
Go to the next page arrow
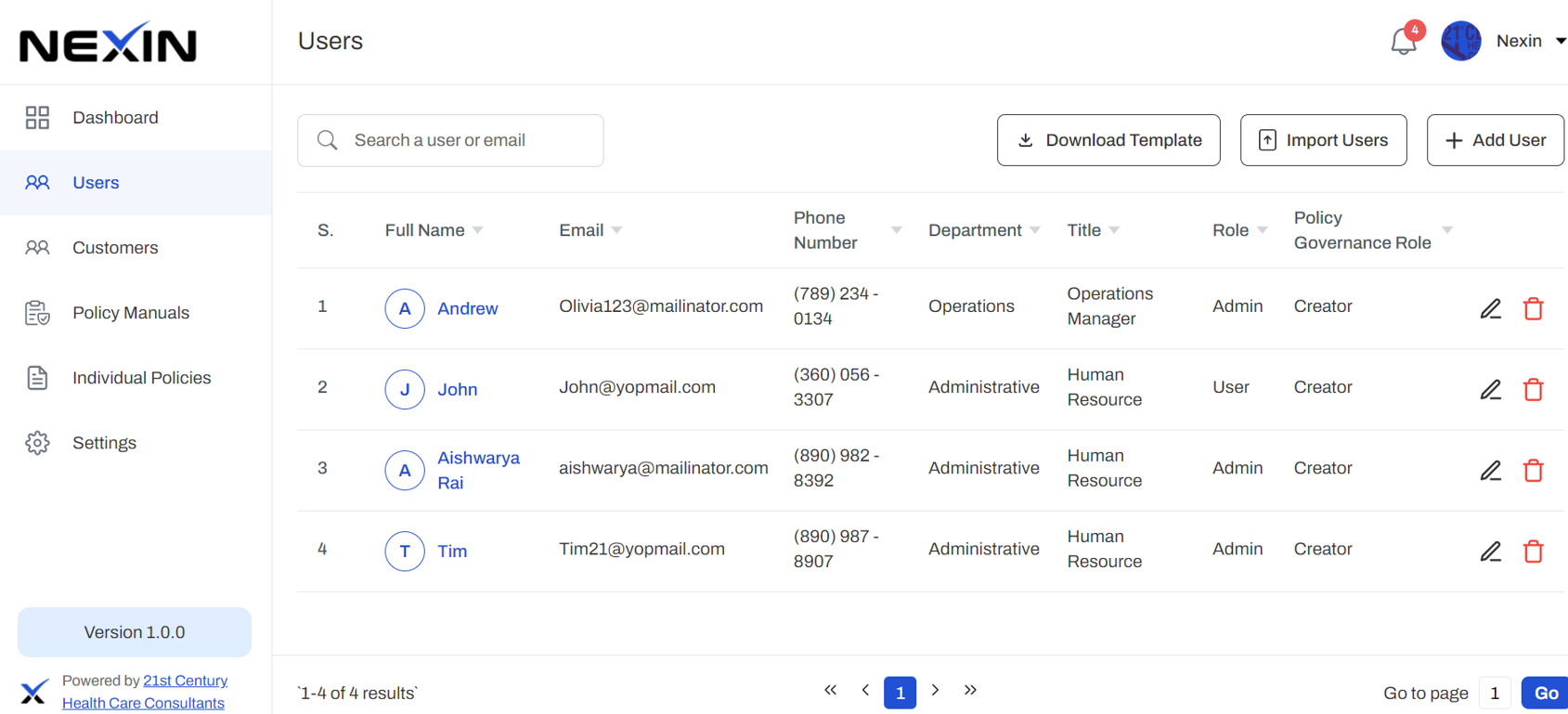[x=935, y=691]
